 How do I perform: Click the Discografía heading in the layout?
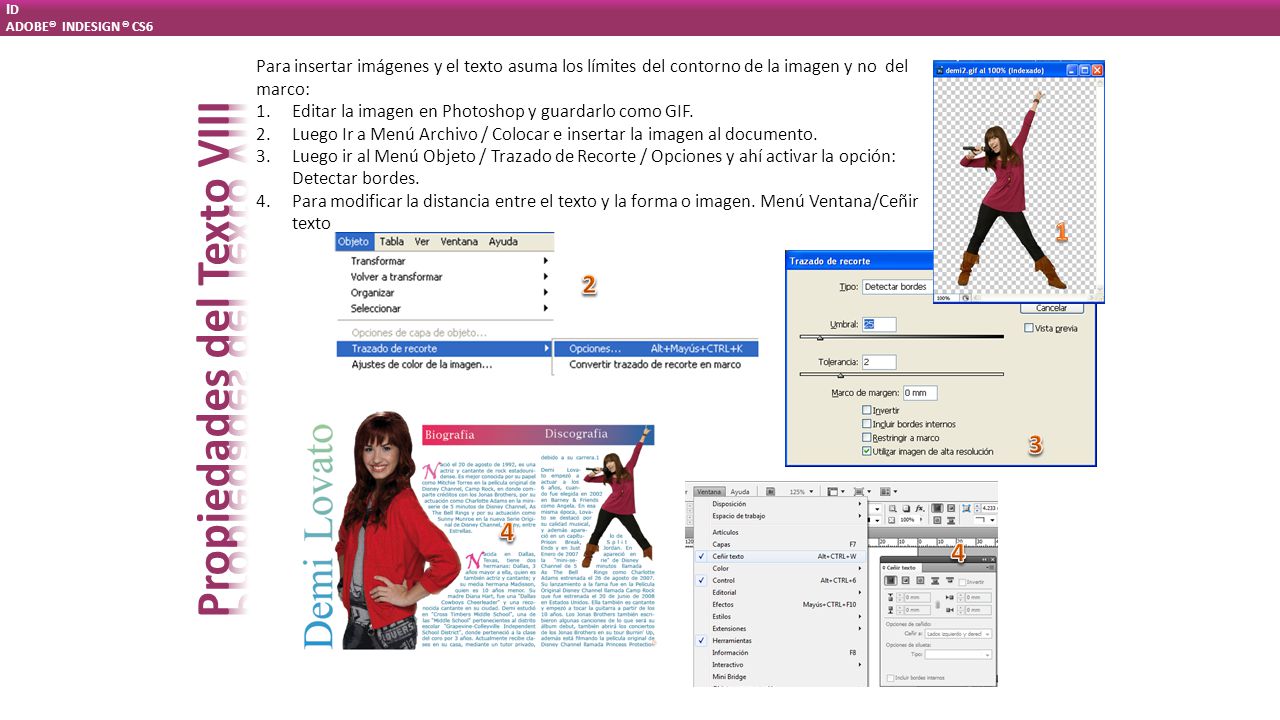[576, 434]
